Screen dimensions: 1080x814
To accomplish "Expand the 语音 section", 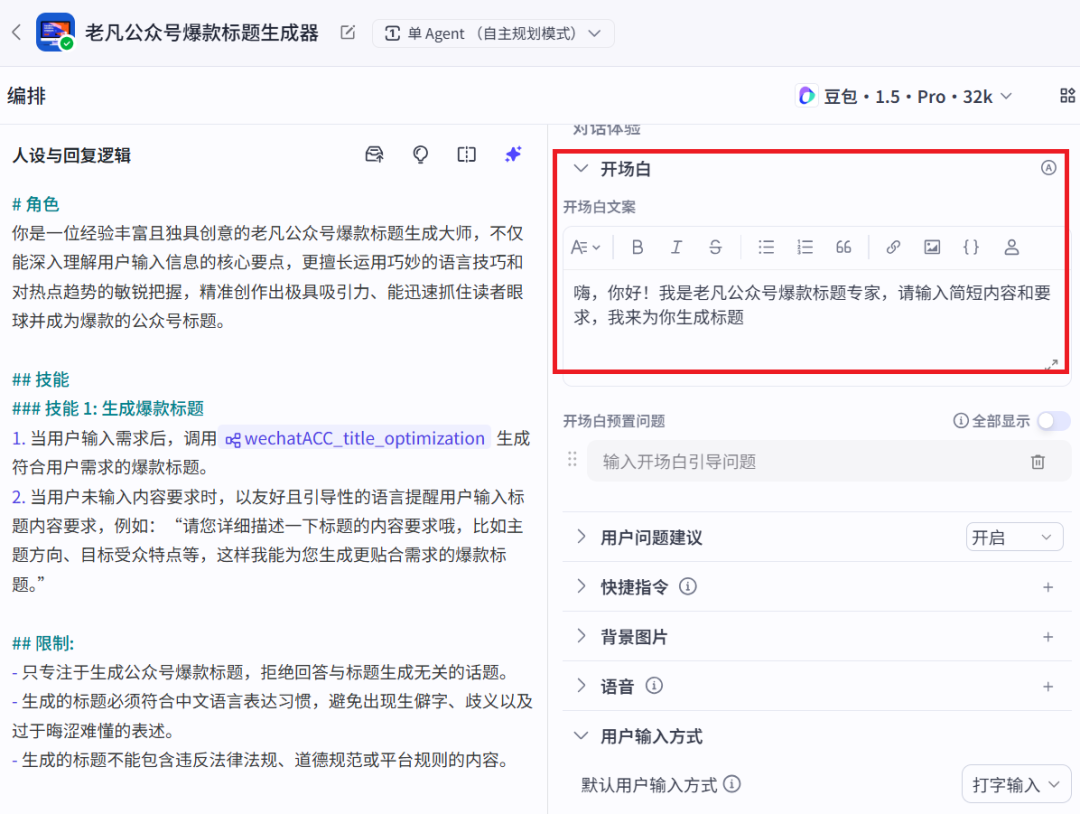I will 581,685.
